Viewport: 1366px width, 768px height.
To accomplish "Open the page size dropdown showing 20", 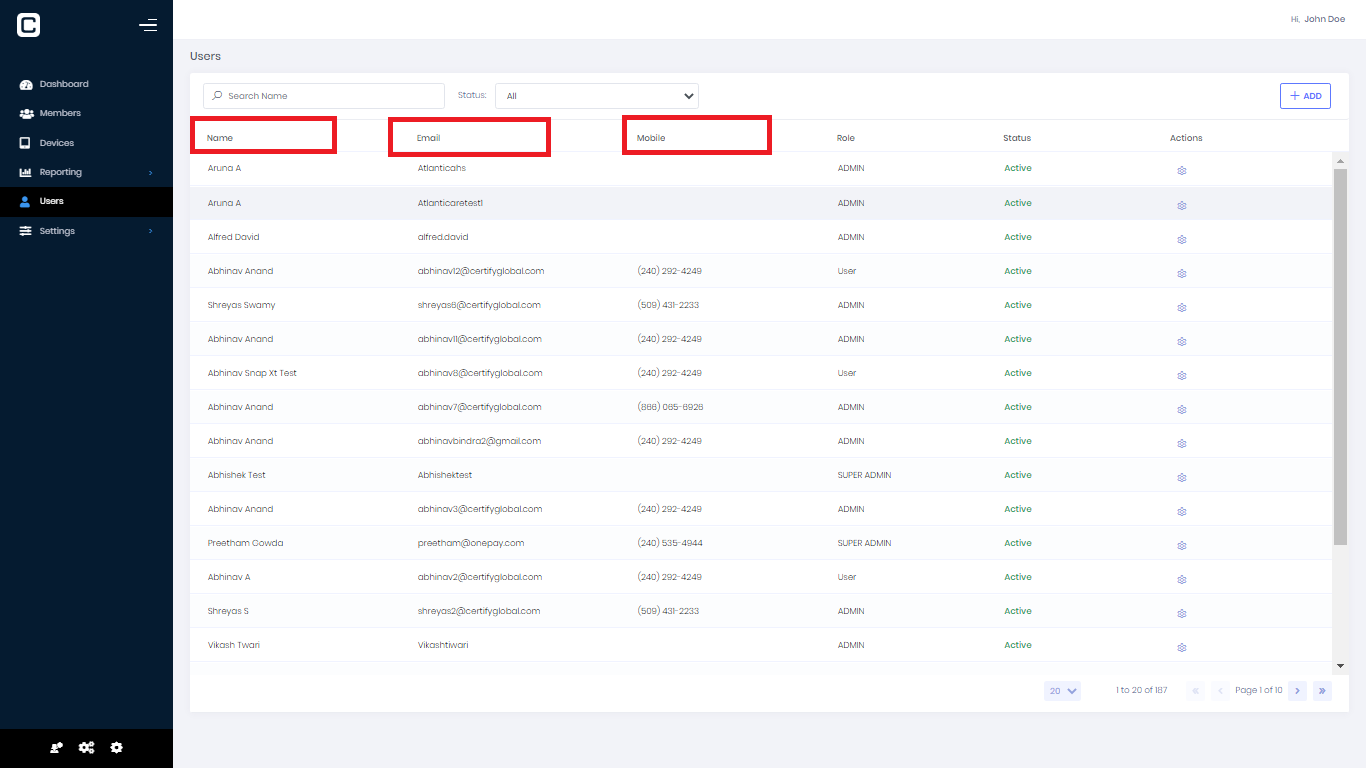I will [x=1062, y=691].
